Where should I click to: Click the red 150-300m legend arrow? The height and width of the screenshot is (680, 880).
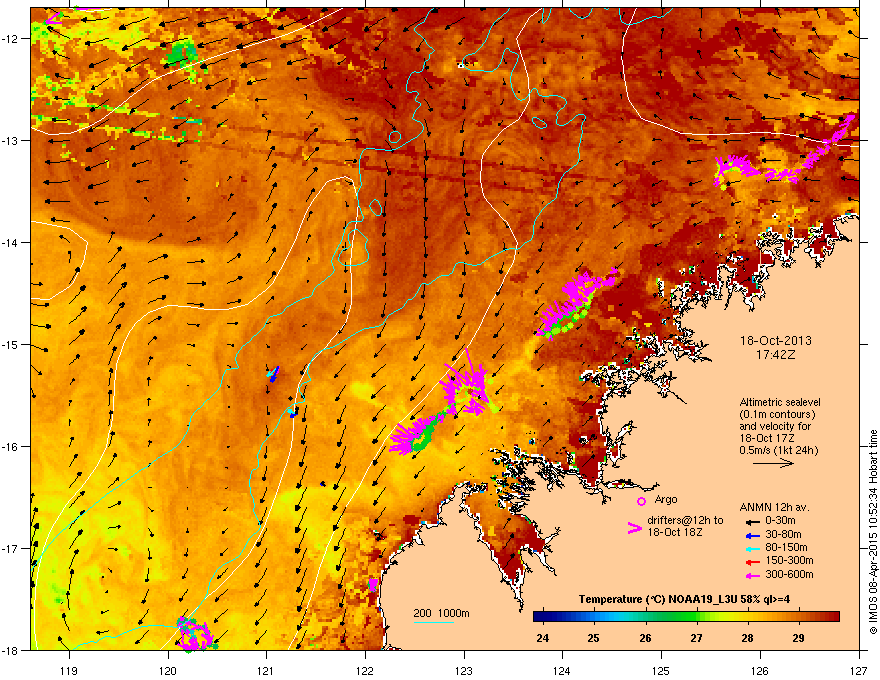pyautogui.click(x=751, y=562)
